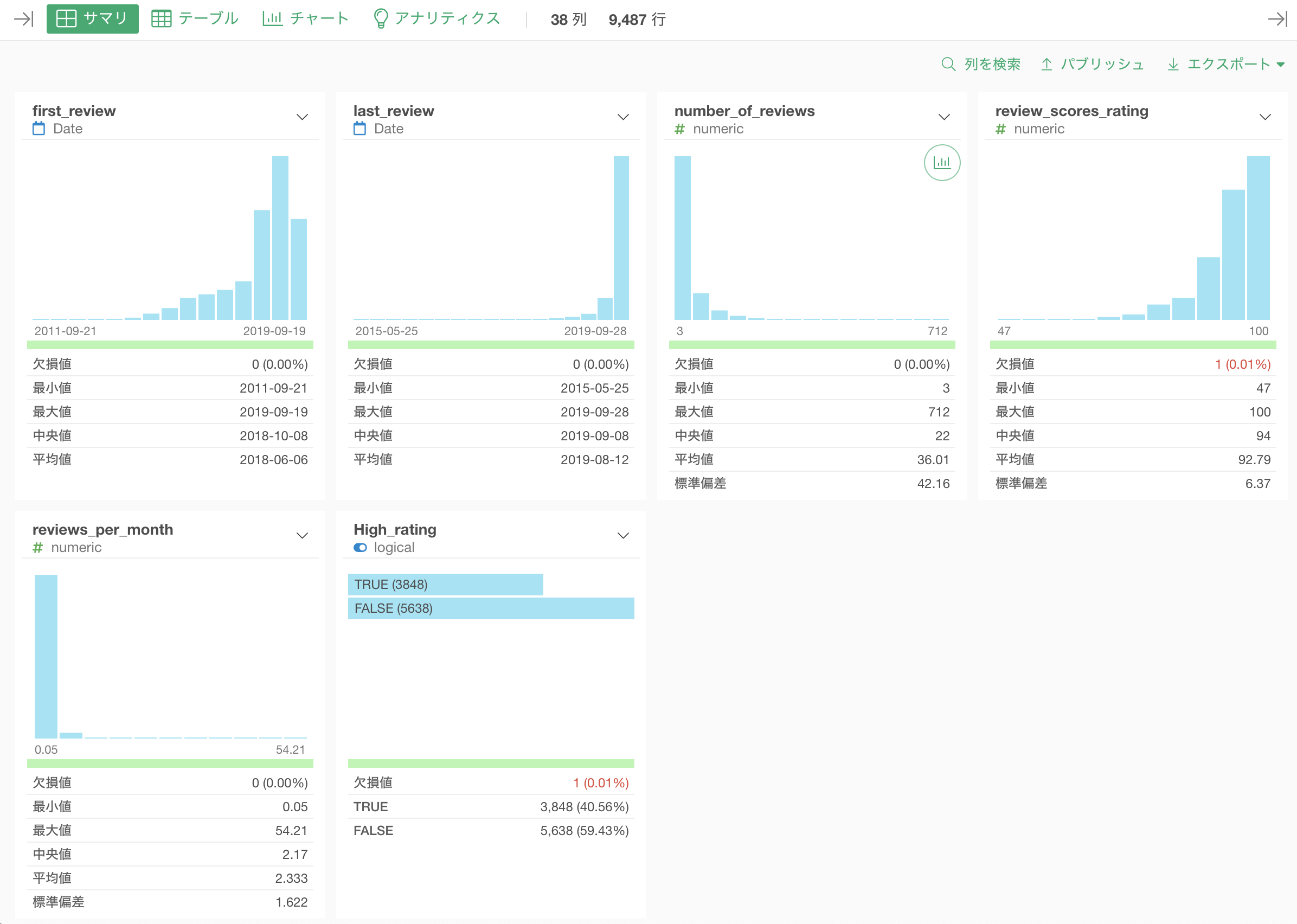This screenshot has width=1297, height=924.
Task: Click the High_rating logical type icon
Action: pyautogui.click(x=360, y=547)
